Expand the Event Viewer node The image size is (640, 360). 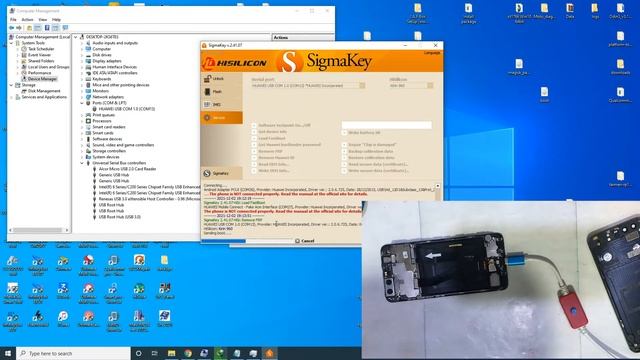[x=18, y=55]
